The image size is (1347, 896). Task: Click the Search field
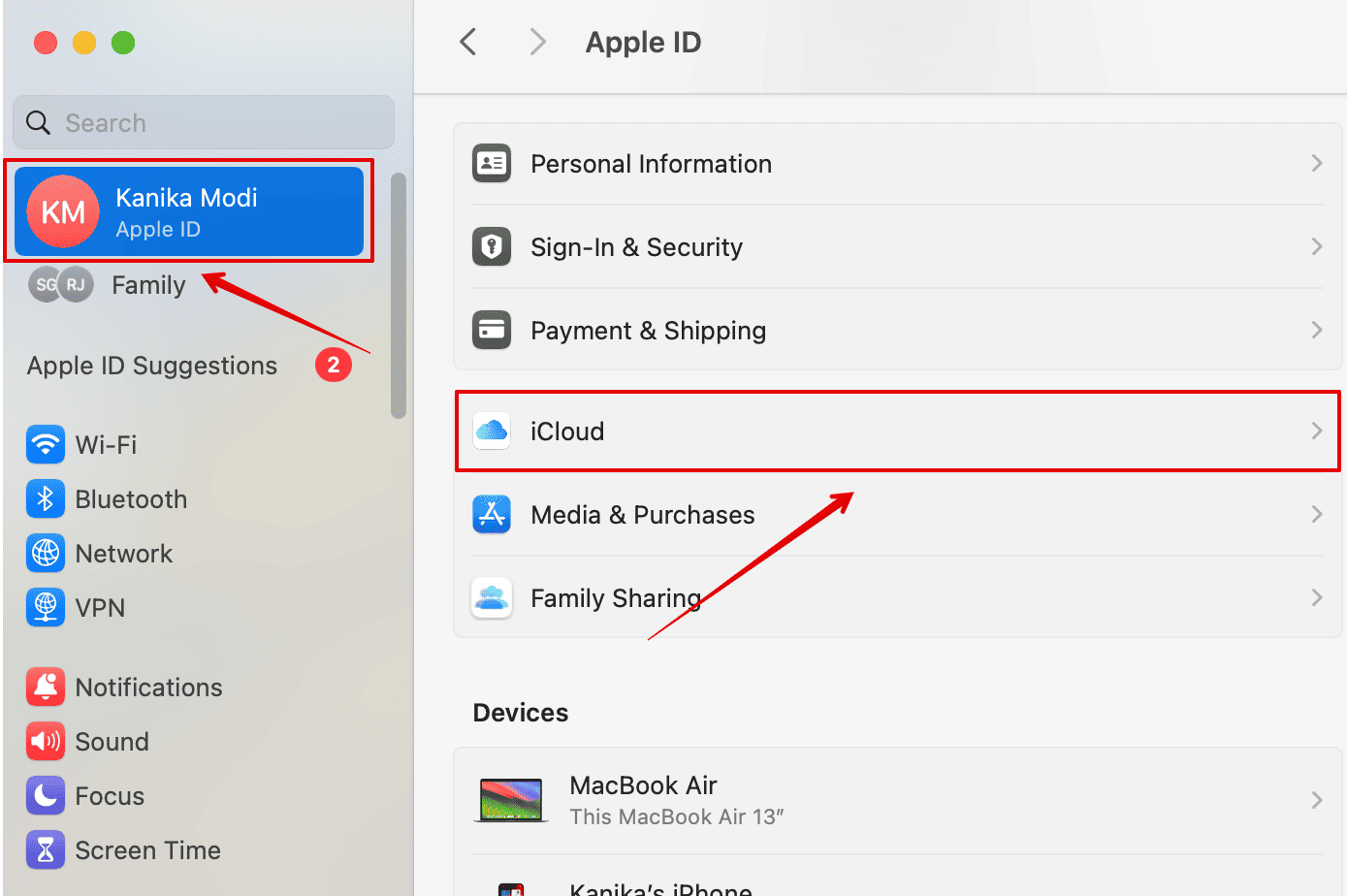pos(204,123)
